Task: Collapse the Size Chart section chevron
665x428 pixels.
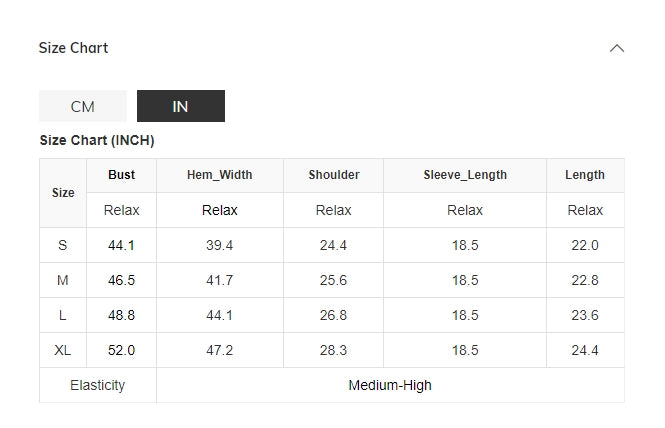Action: point(617,48)
